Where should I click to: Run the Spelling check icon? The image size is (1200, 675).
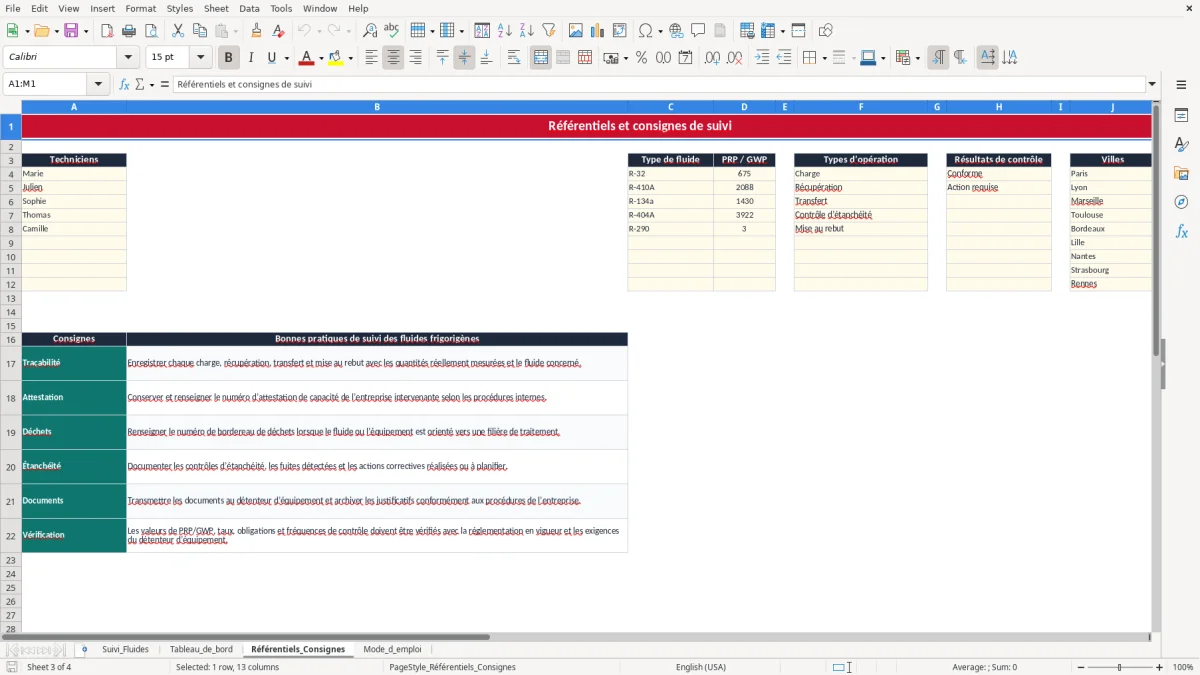392,31
